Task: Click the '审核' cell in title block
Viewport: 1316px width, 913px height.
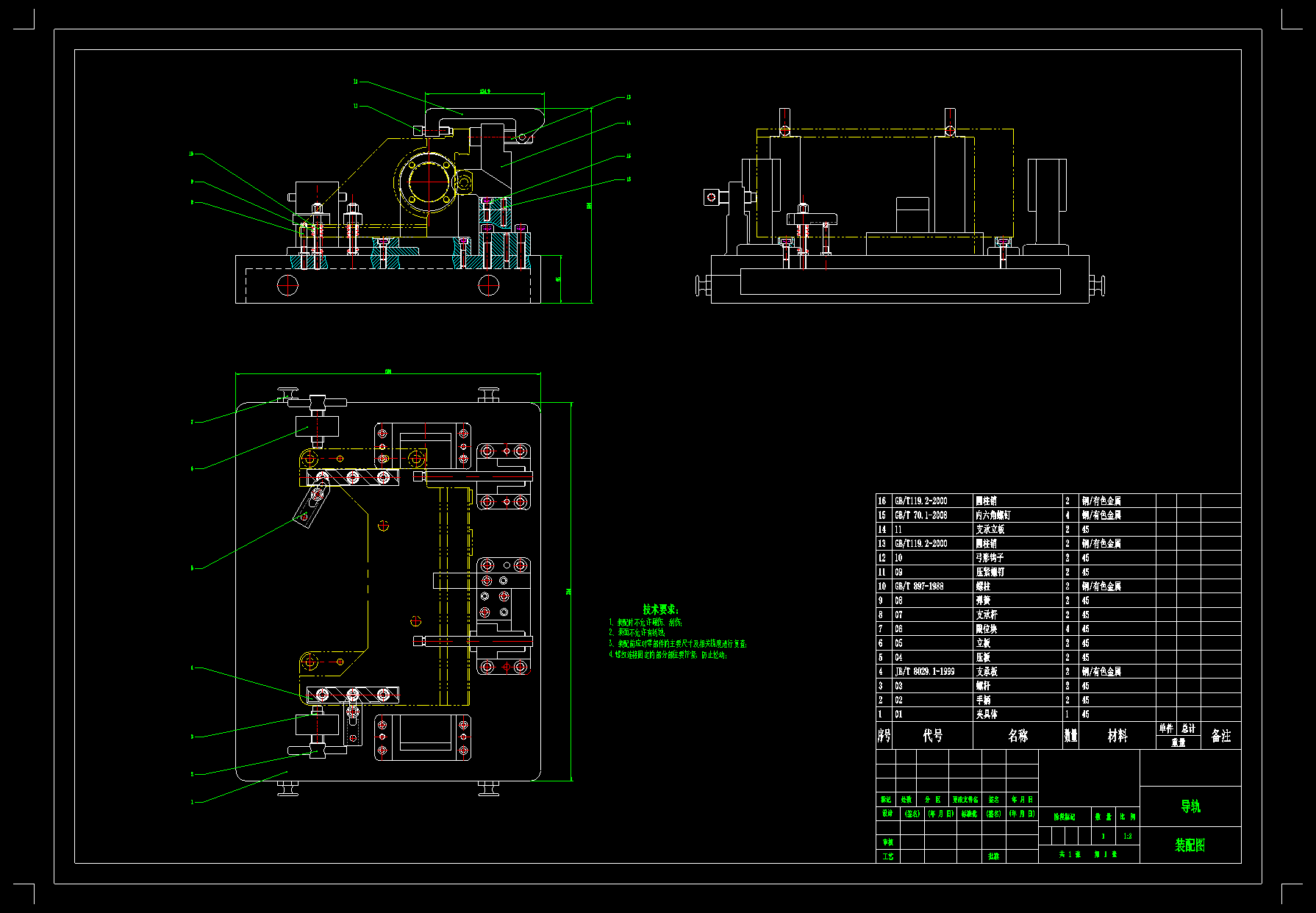Action: pos(887,842)
